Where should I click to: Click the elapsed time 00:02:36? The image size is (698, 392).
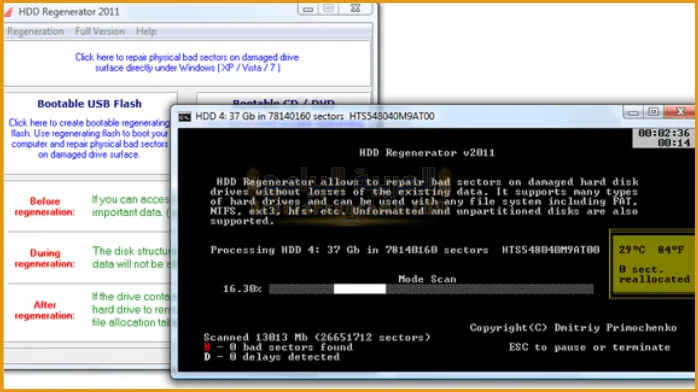pyautogui.click(x=664, y=133)
